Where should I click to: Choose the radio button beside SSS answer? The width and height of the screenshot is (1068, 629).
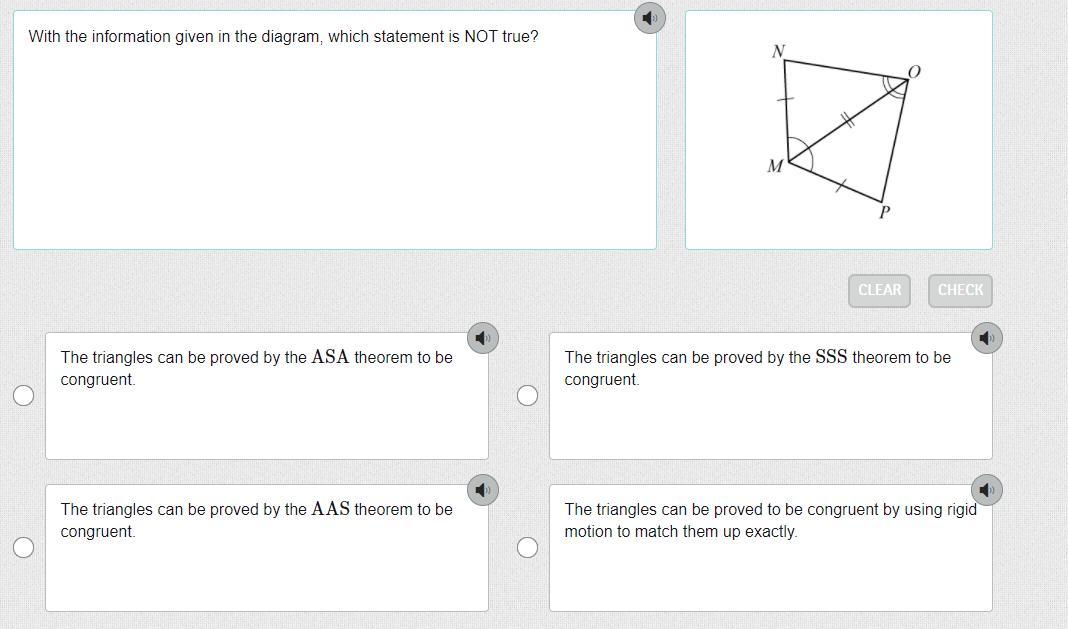click(528, 395)
